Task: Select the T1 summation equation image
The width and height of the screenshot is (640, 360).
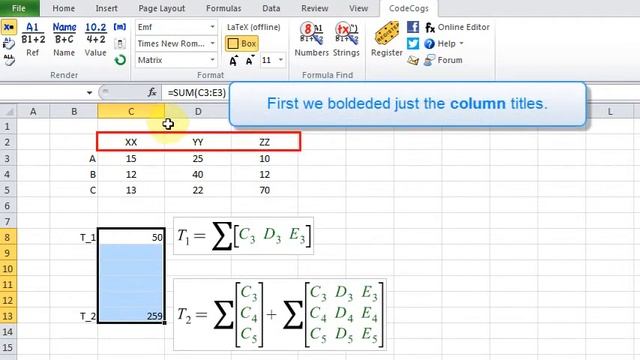Action: 244,236
